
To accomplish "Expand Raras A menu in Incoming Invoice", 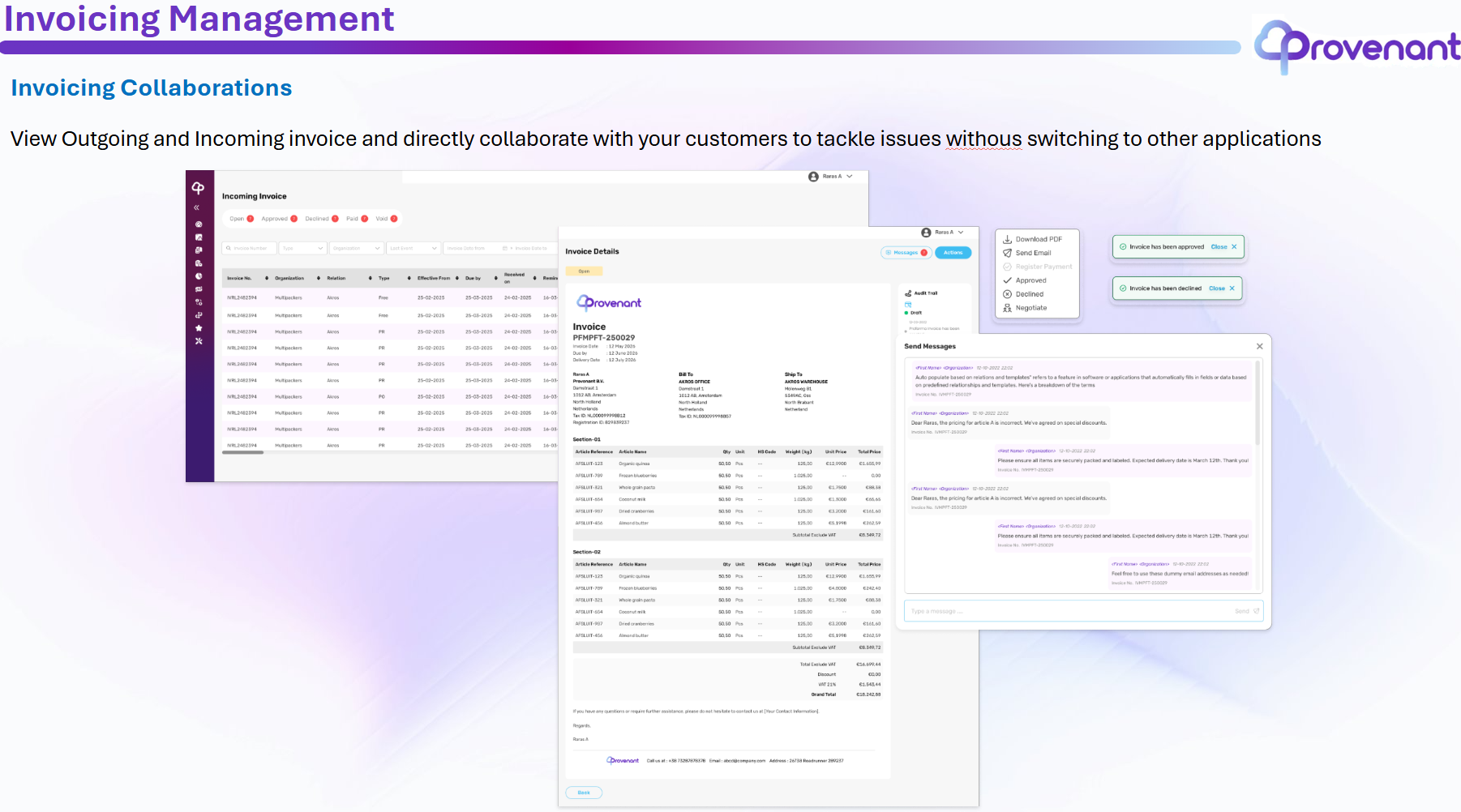I will click(850, 177).
